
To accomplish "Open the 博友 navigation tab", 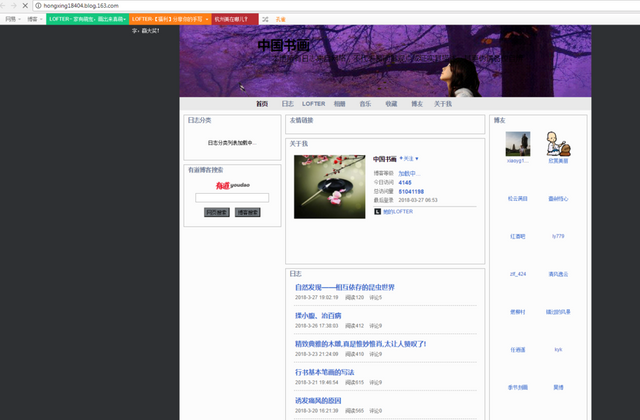I will coord(417,104).
